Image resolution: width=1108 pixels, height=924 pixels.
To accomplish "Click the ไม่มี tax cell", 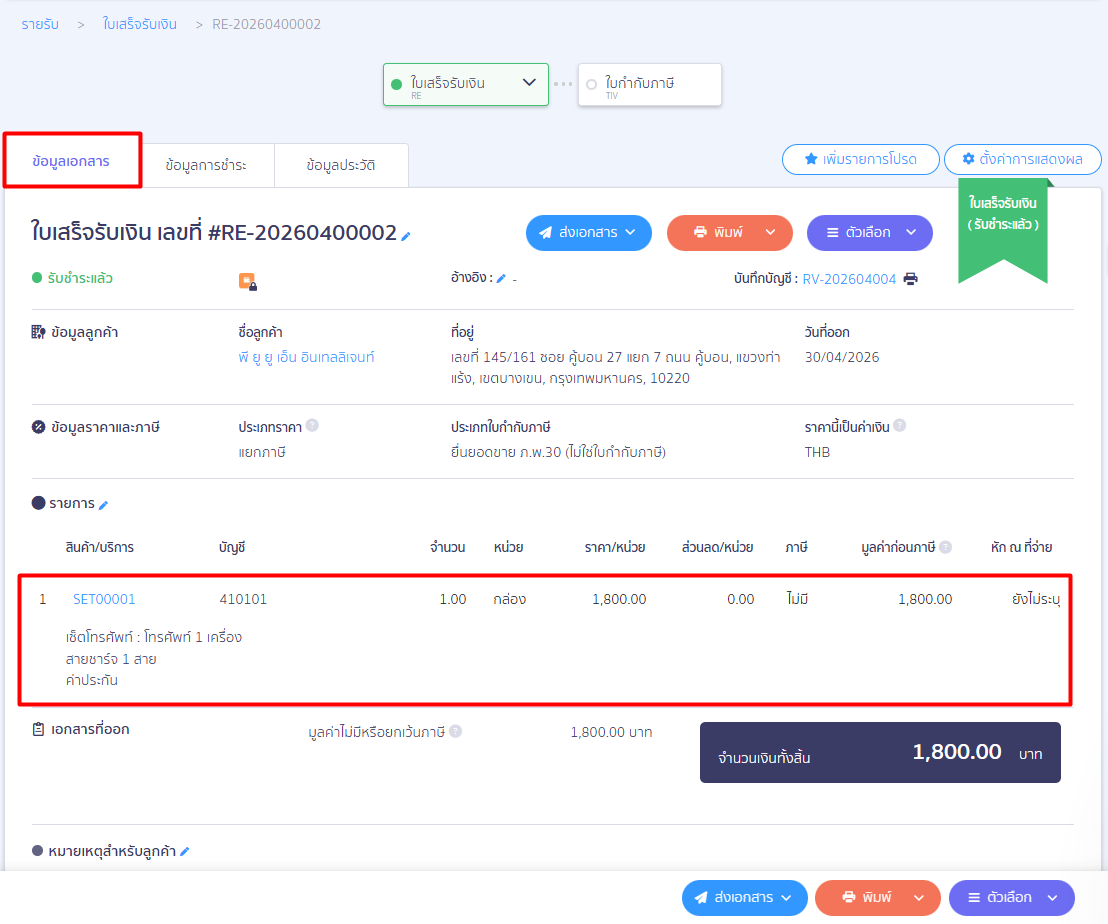I will (x=797, y=599).
